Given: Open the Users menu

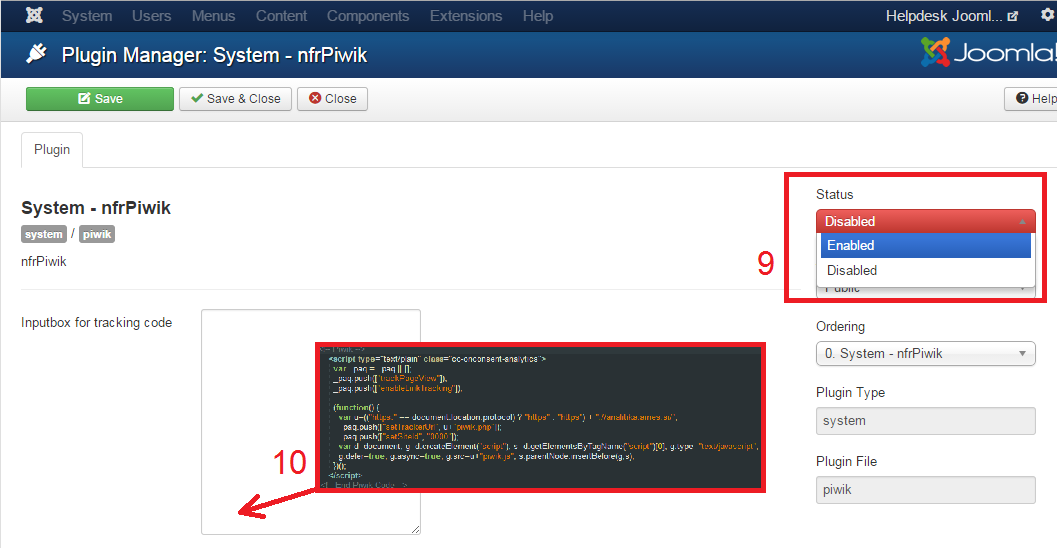Looking at the screenshot, I should (x=152, y=16).
